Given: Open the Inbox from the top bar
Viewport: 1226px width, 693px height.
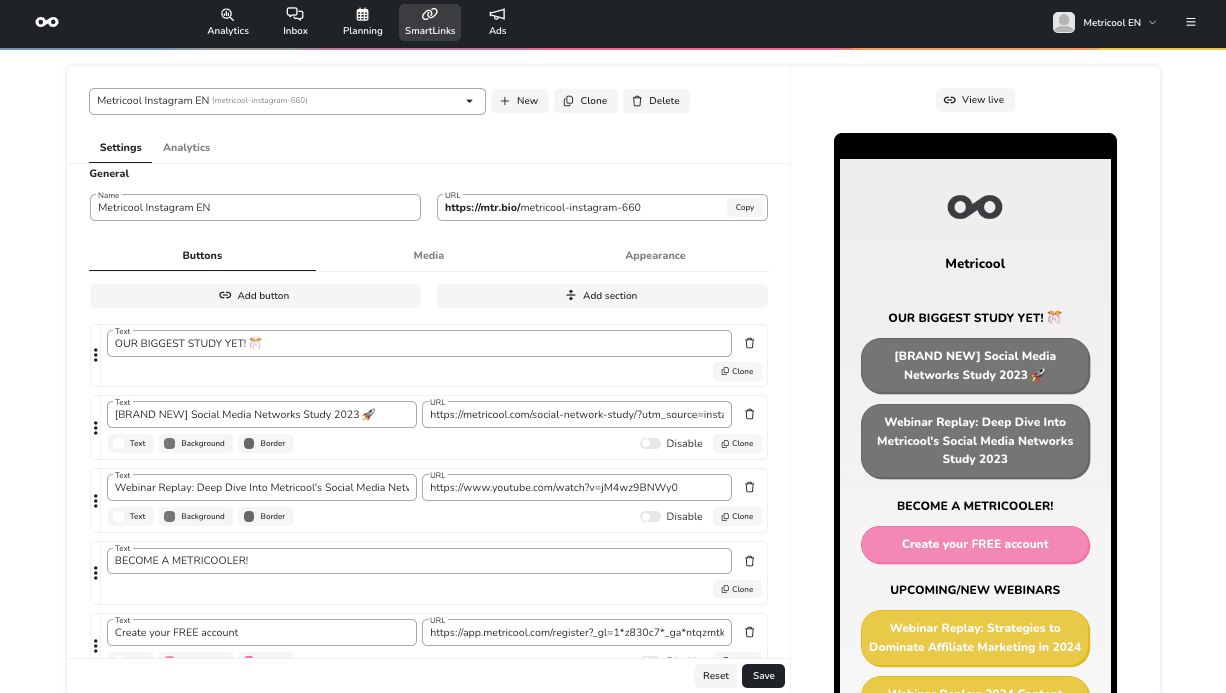Looking at the screenshot, I should tap(295, 21).
